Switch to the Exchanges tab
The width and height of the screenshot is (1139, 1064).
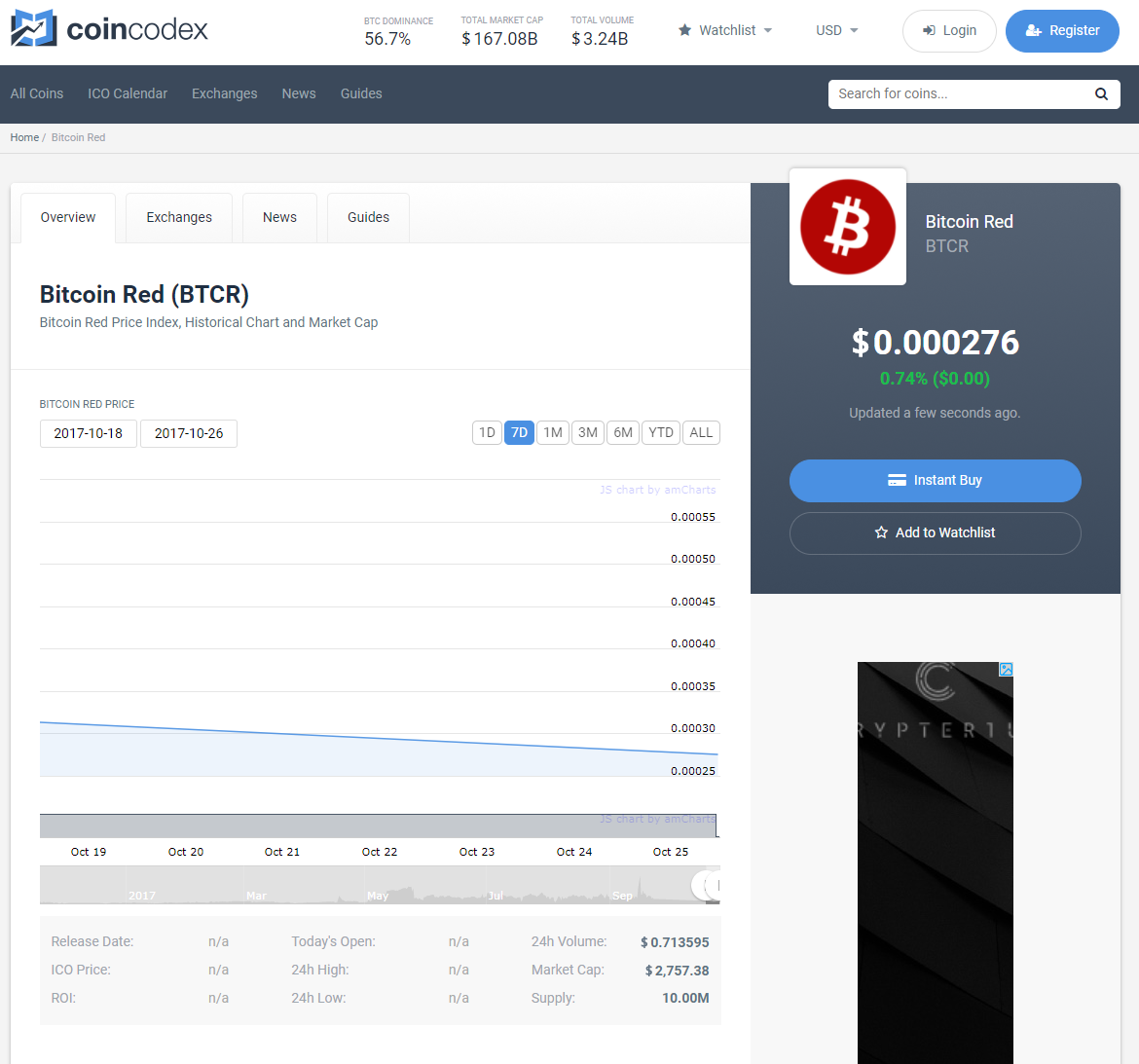coord(179,217)
